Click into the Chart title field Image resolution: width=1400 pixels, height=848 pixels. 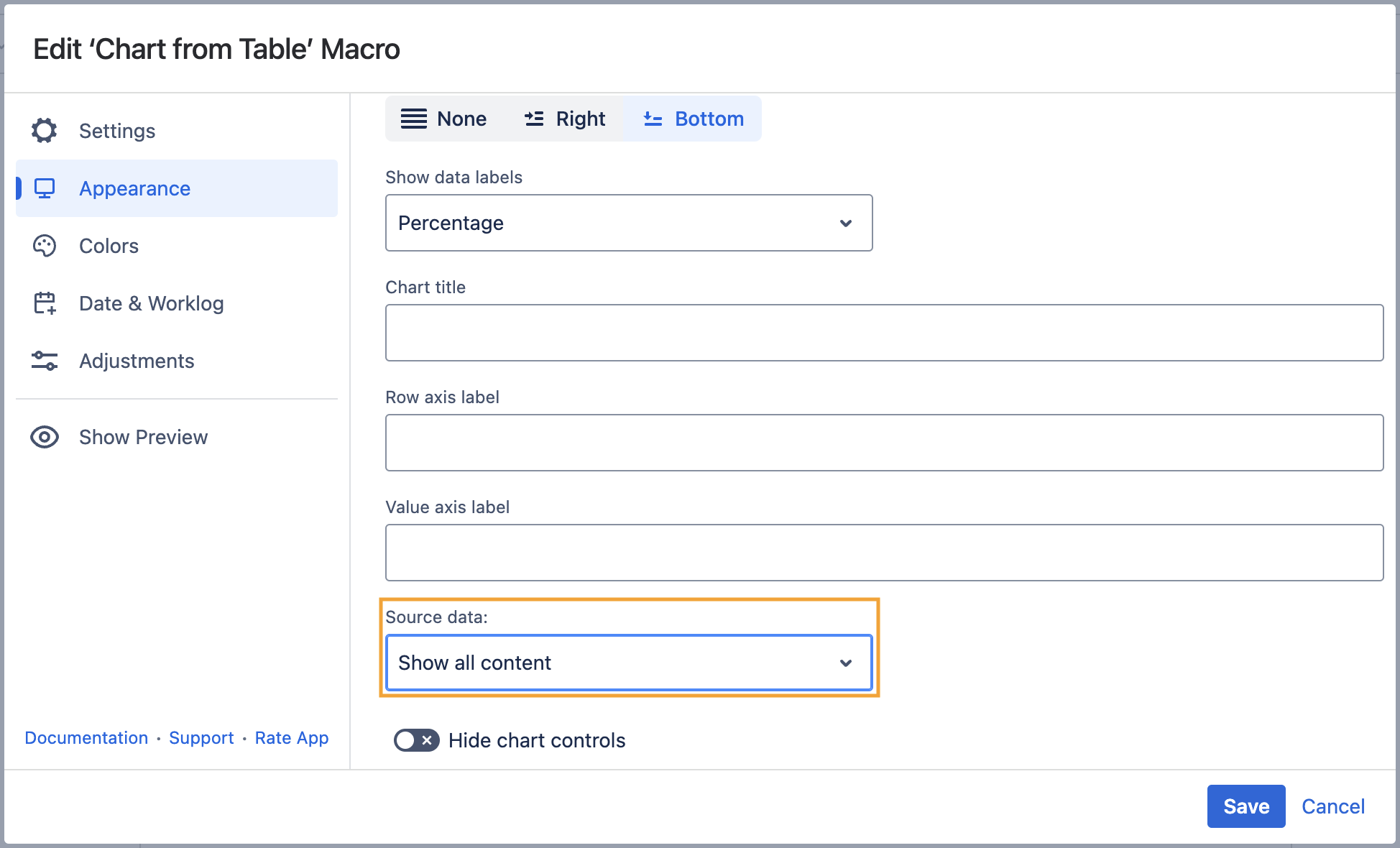tap(884, 333)
